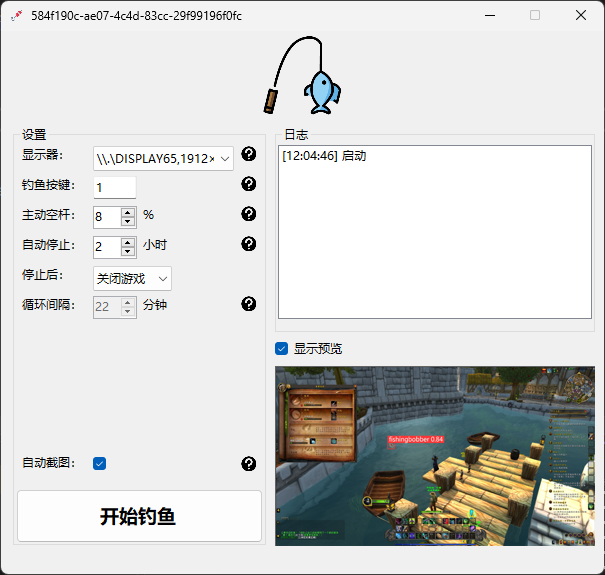Click help icon beside 自动停止 setting
Viewport: 605px width, 575px height.
248,244
